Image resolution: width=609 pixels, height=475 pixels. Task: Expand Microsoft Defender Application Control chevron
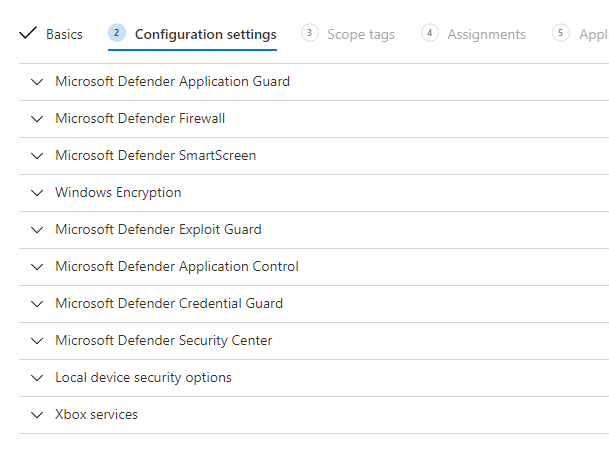[x=38, y=267]
